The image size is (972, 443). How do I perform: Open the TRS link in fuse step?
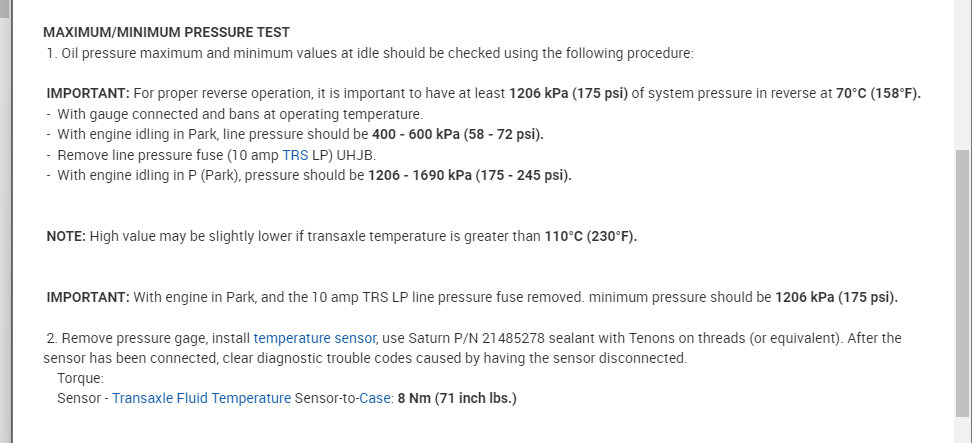click(295, 155)
